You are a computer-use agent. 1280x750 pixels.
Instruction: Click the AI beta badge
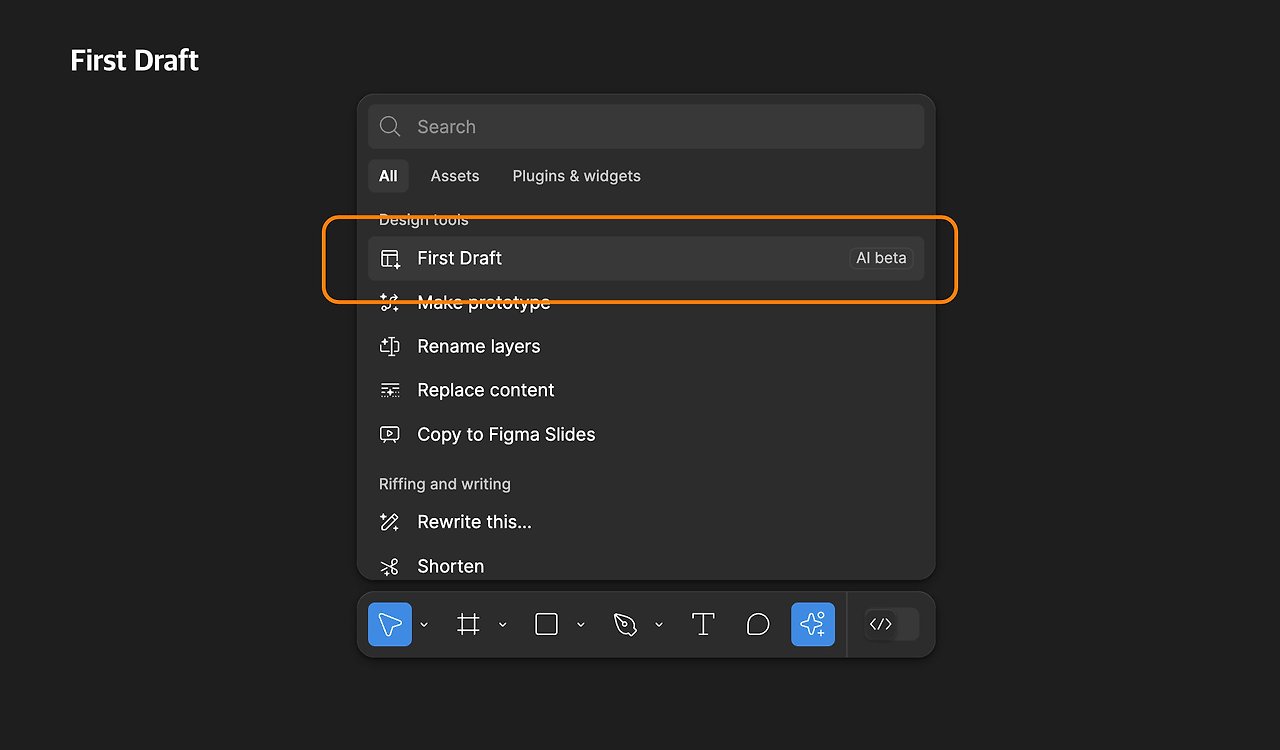tap(881, 258)
